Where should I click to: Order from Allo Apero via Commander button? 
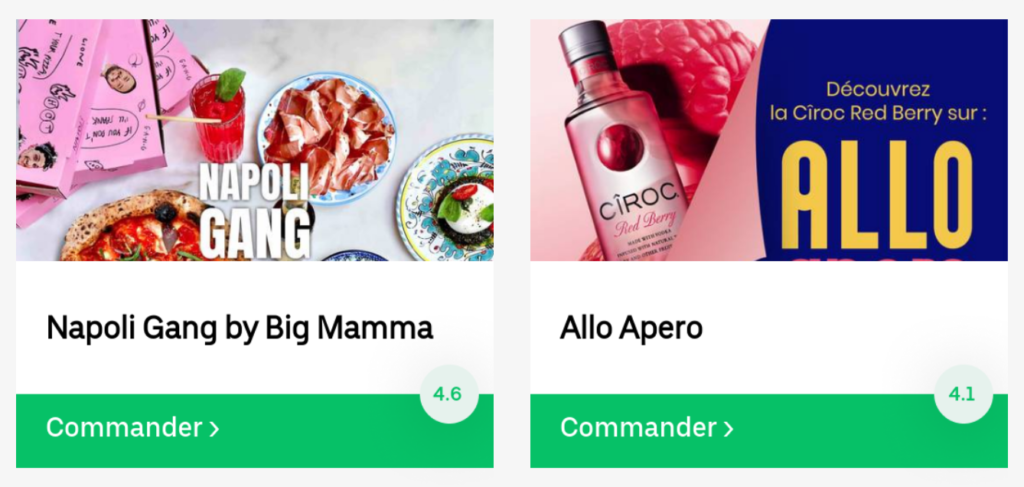click(769, 430)
